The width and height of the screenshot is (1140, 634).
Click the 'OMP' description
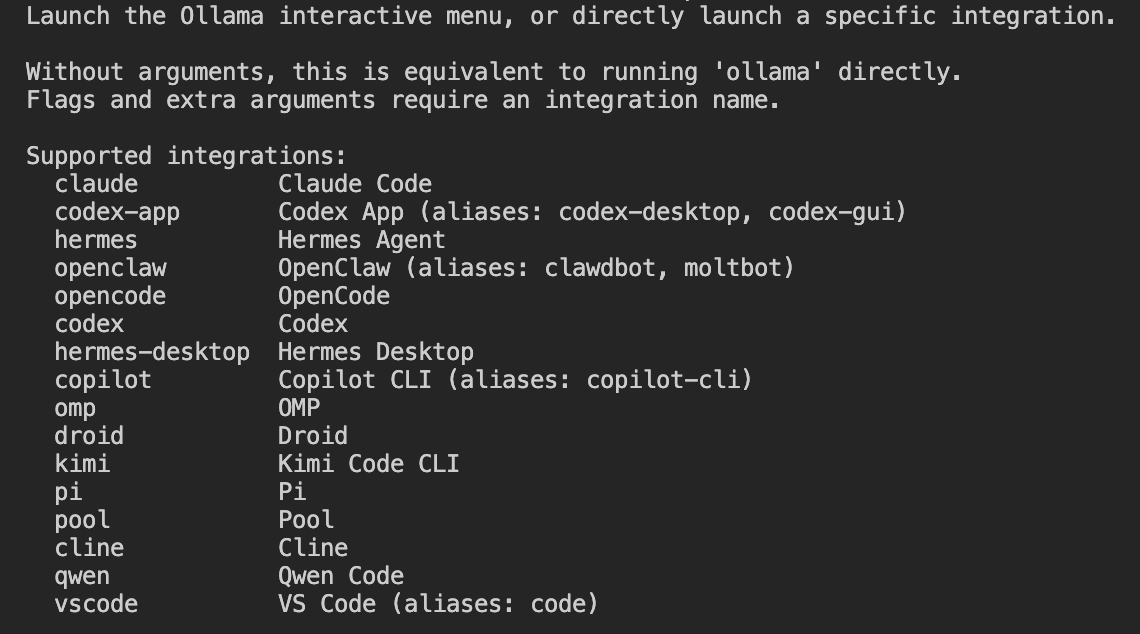299,408
